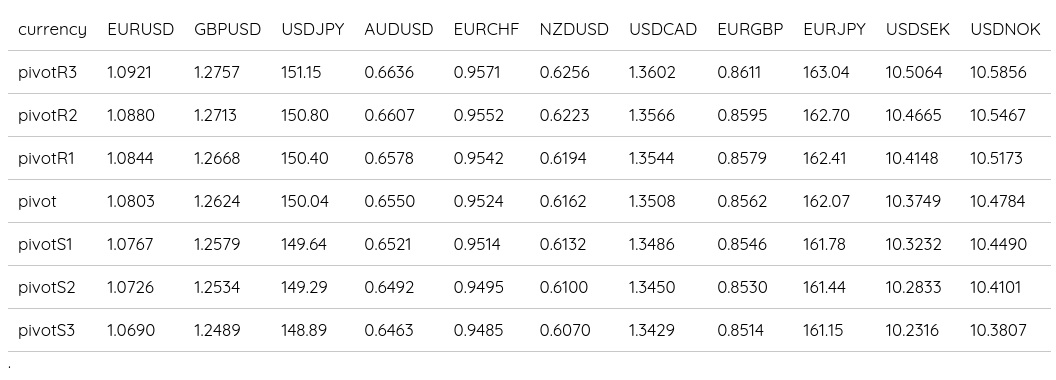This screenshot has height=380, width=1056.
Task: Select USDJPY pivotR3 value 151.15
Action: coord(302,72)
